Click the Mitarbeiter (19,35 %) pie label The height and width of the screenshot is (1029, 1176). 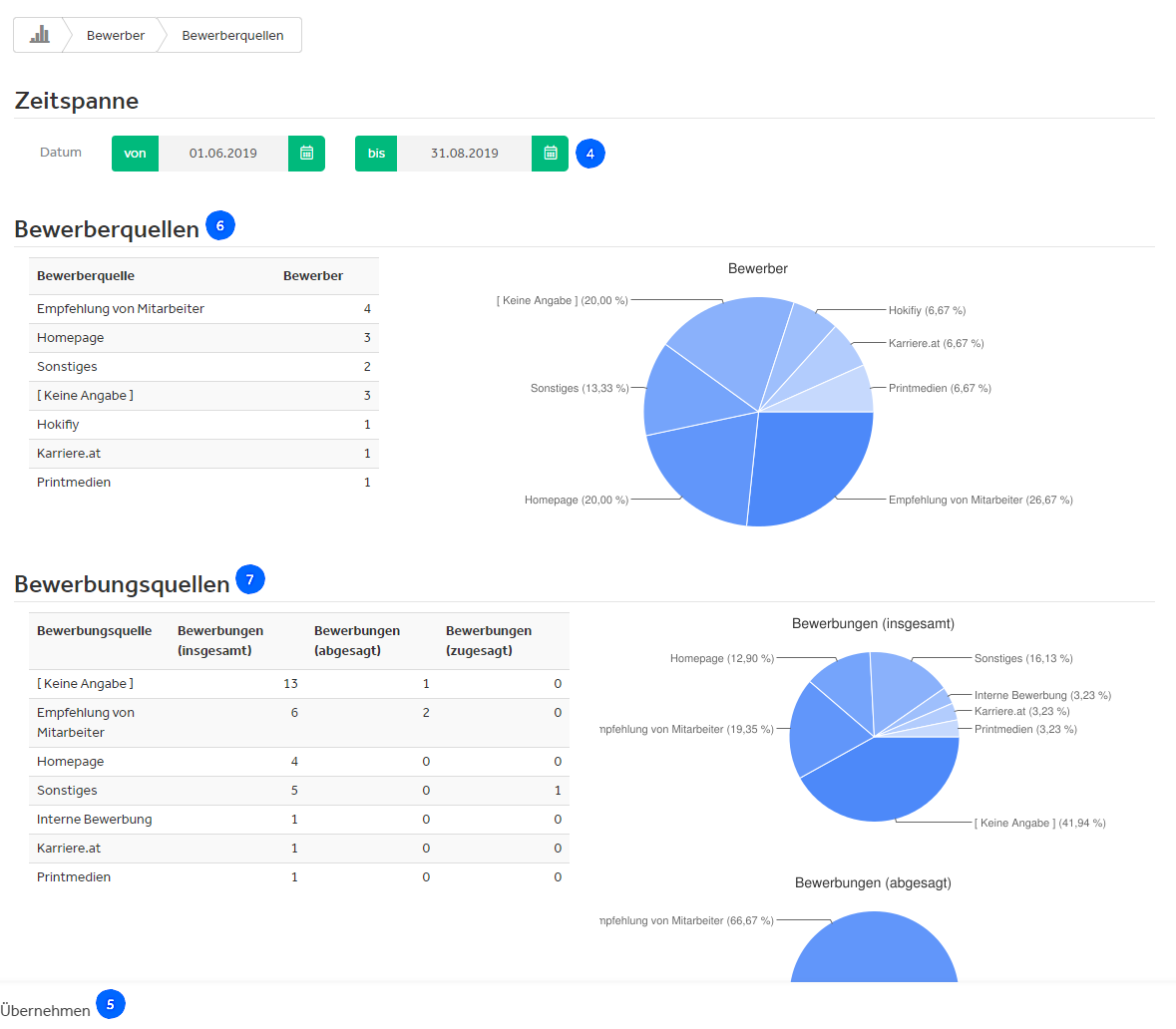686,729
